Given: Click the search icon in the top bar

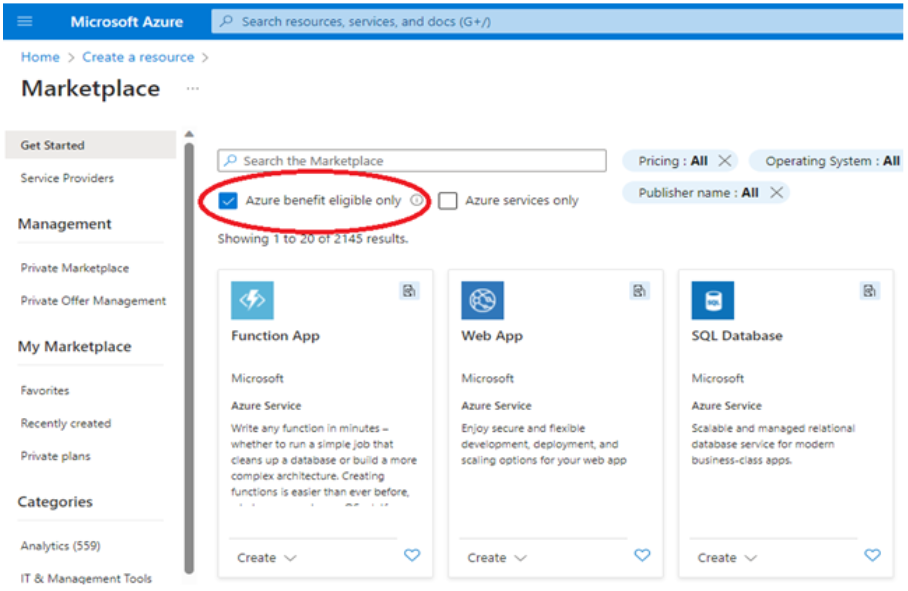Looking at the screenshot, I should click(225, 21).
